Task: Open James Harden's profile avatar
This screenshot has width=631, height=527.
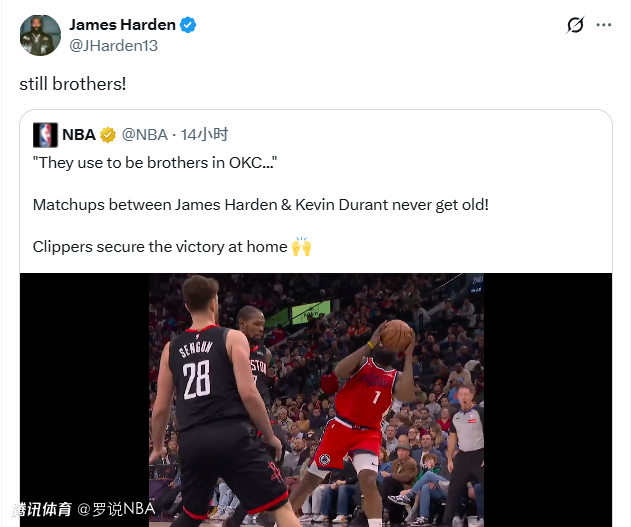Action: (x=40, y=35)
